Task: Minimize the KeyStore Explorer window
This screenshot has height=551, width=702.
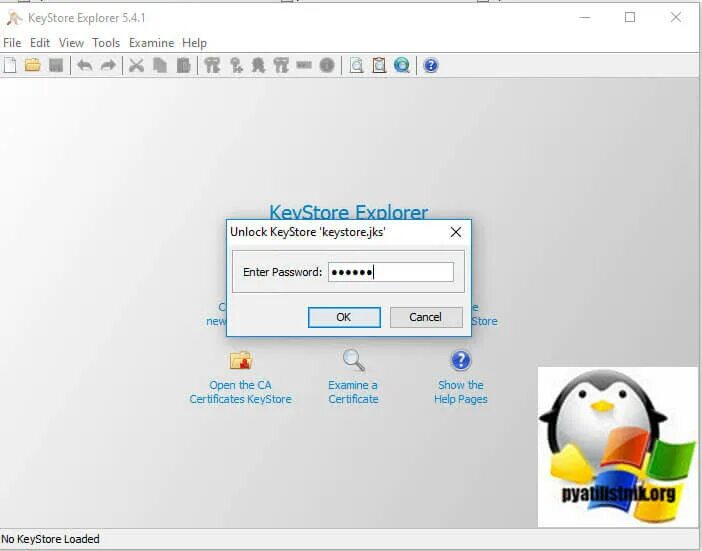Action: click(585, 17)
